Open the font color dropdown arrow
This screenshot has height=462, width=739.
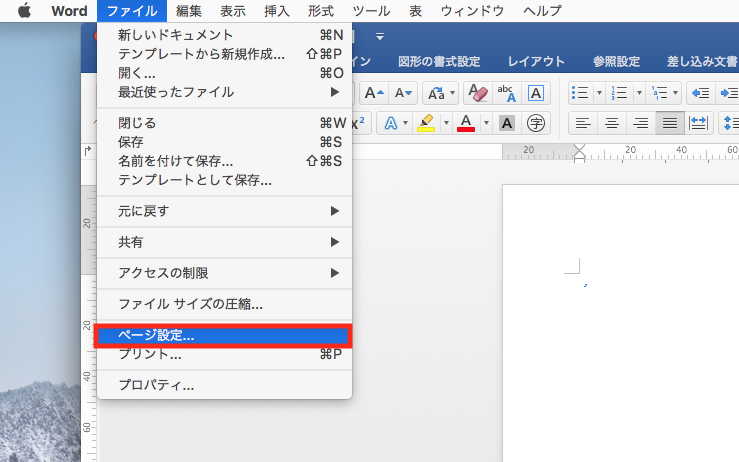tap(486, 123)
